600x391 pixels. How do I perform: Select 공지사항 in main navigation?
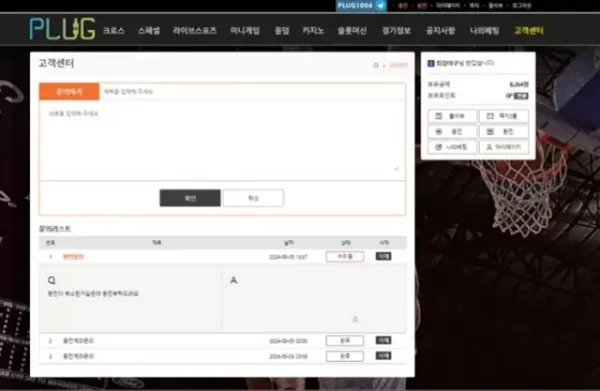pyautogui.click(x=440, y=31)
